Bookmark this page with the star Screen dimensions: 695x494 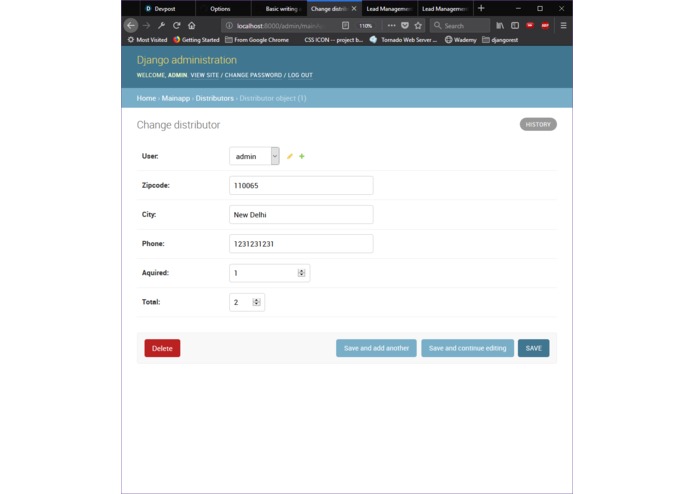click(418, 26)
